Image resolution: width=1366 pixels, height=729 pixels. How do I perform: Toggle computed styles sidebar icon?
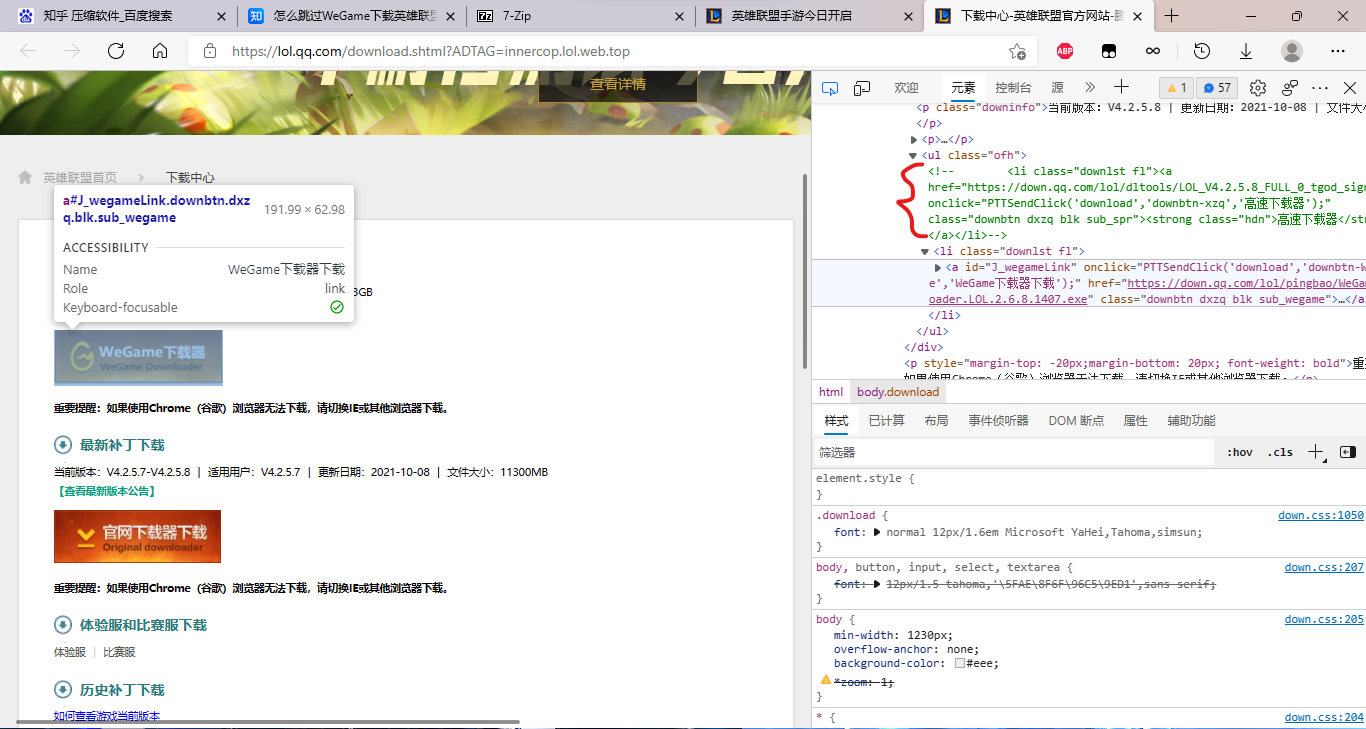[x=1347, y=452]
